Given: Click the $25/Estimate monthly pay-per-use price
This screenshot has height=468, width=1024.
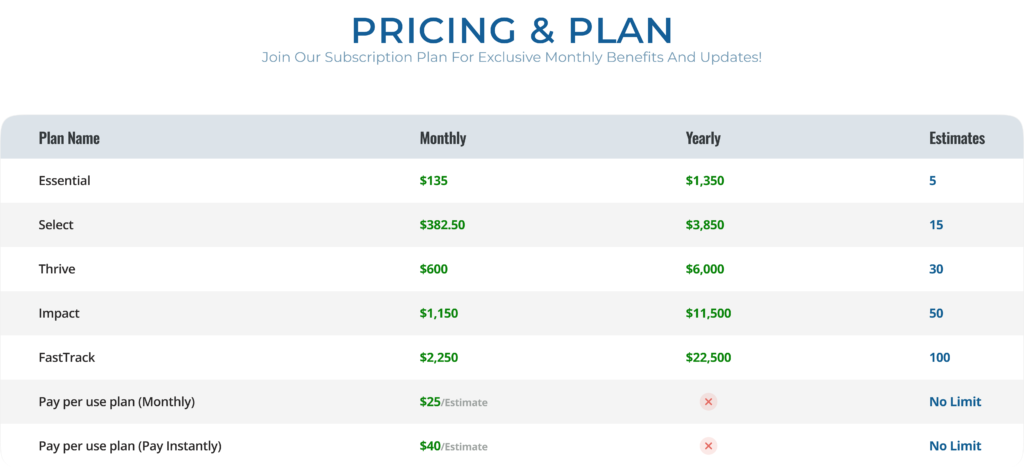Looking at the screenshot, I should point(453,402).
